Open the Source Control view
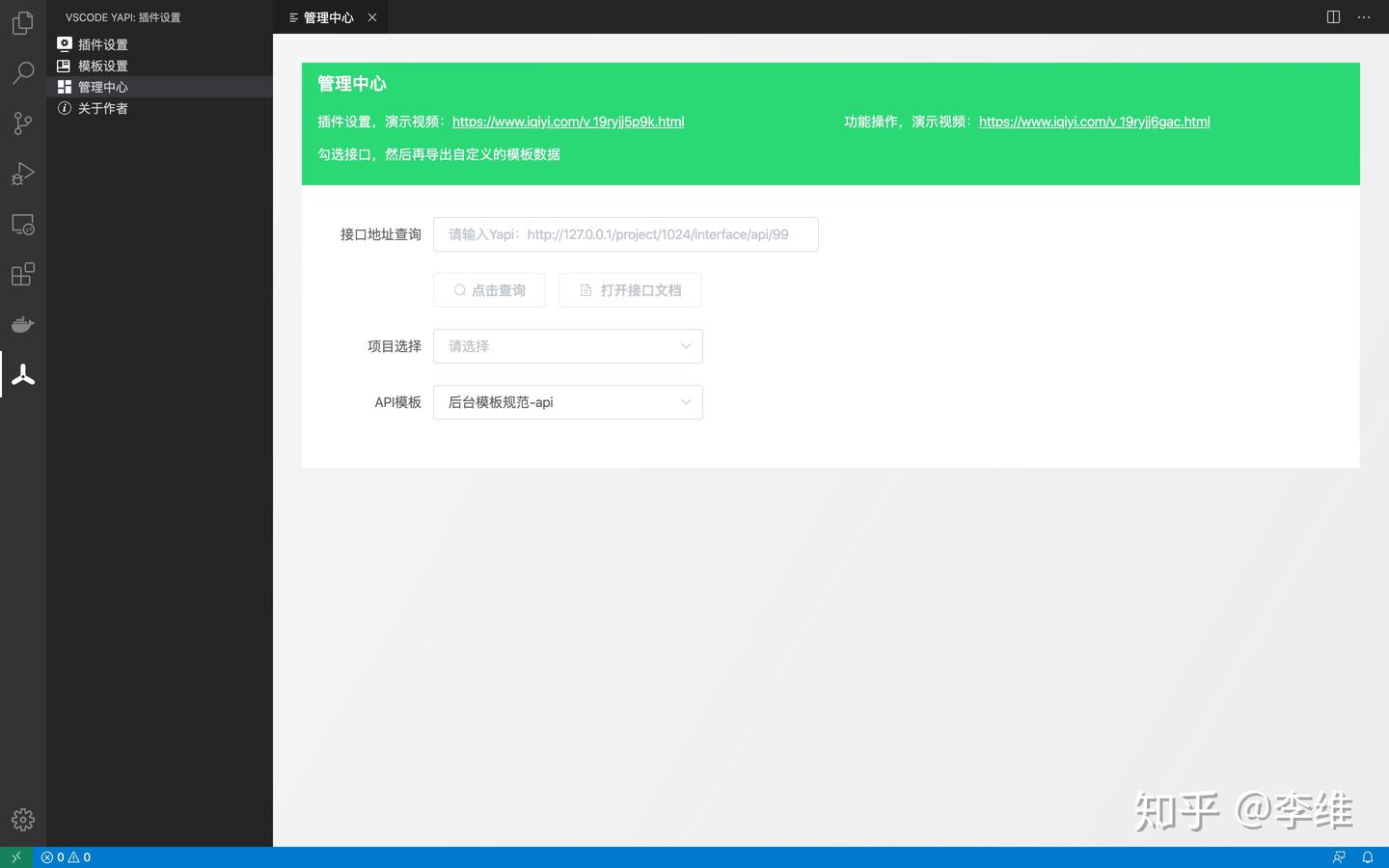This screenshot has height=868, width=1389. pyautogui.click(x=22, y=123)
